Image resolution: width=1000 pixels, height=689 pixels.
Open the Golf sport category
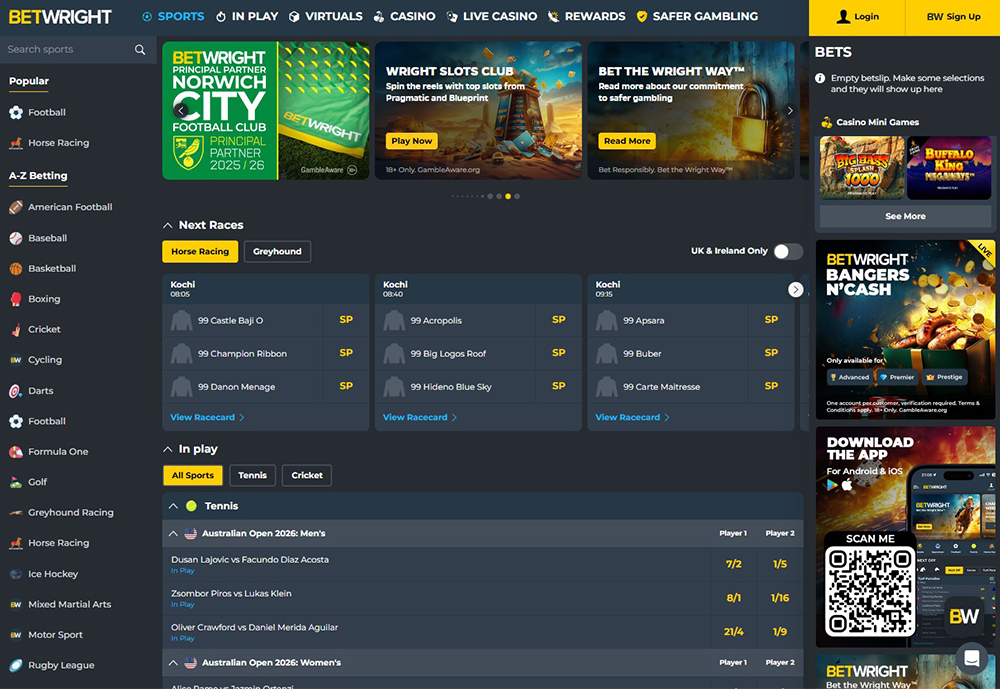pos(38,482)
